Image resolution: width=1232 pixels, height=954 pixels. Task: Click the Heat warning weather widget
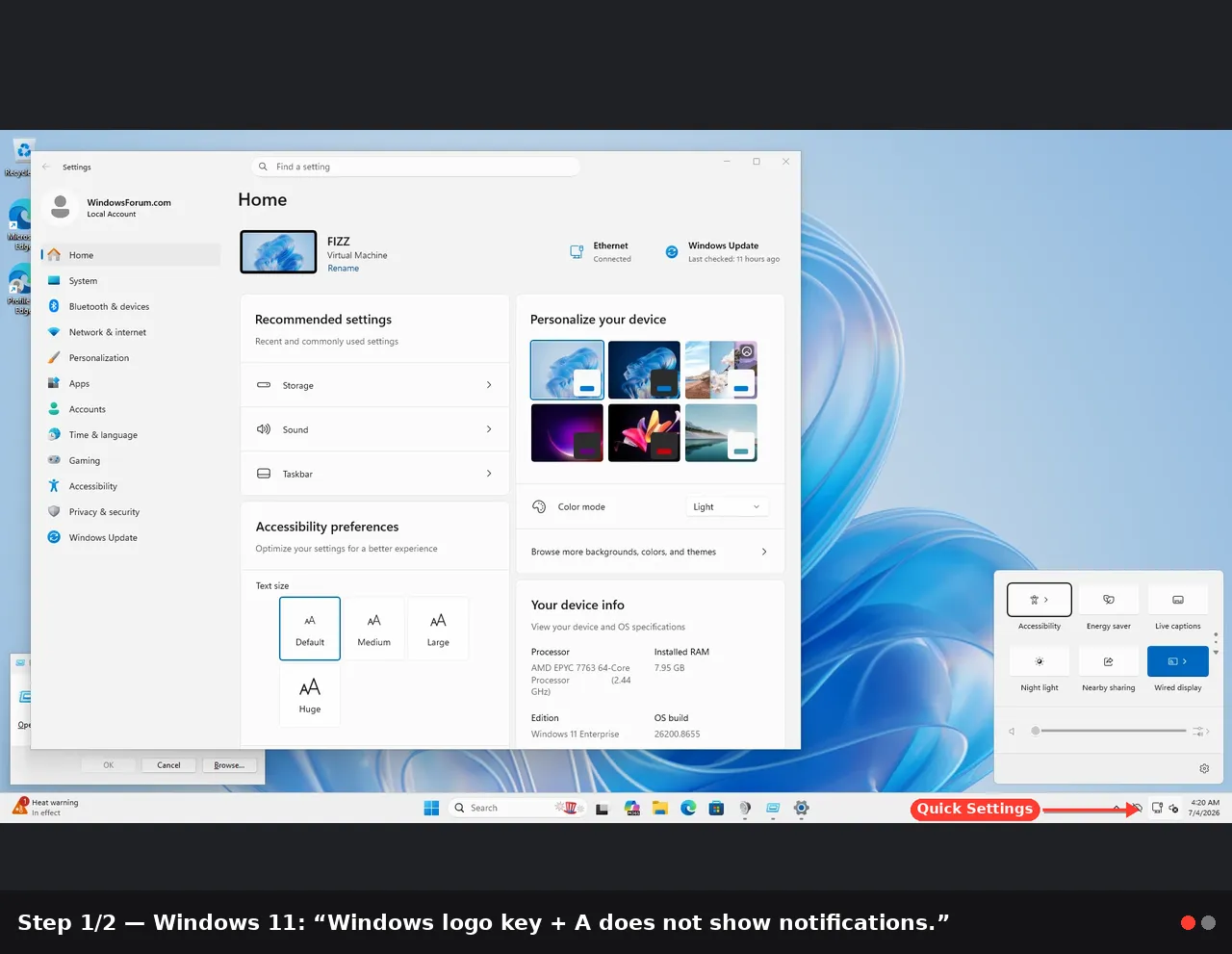tap(46, 808)
